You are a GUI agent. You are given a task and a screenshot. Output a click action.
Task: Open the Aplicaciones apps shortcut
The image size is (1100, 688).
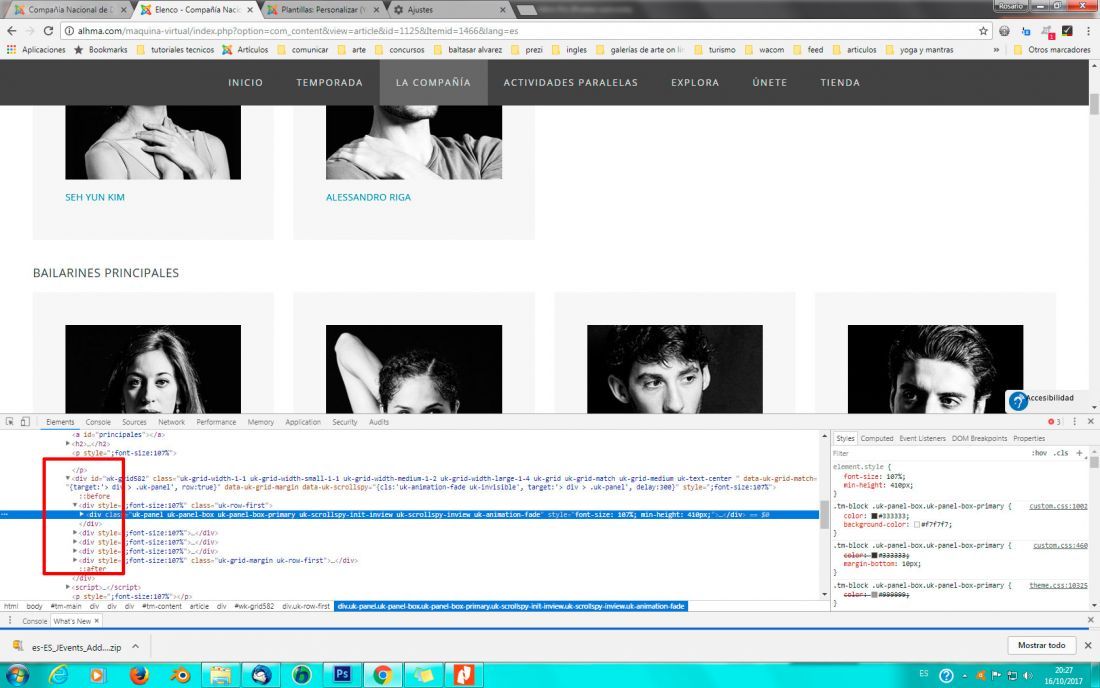(36, 50)
